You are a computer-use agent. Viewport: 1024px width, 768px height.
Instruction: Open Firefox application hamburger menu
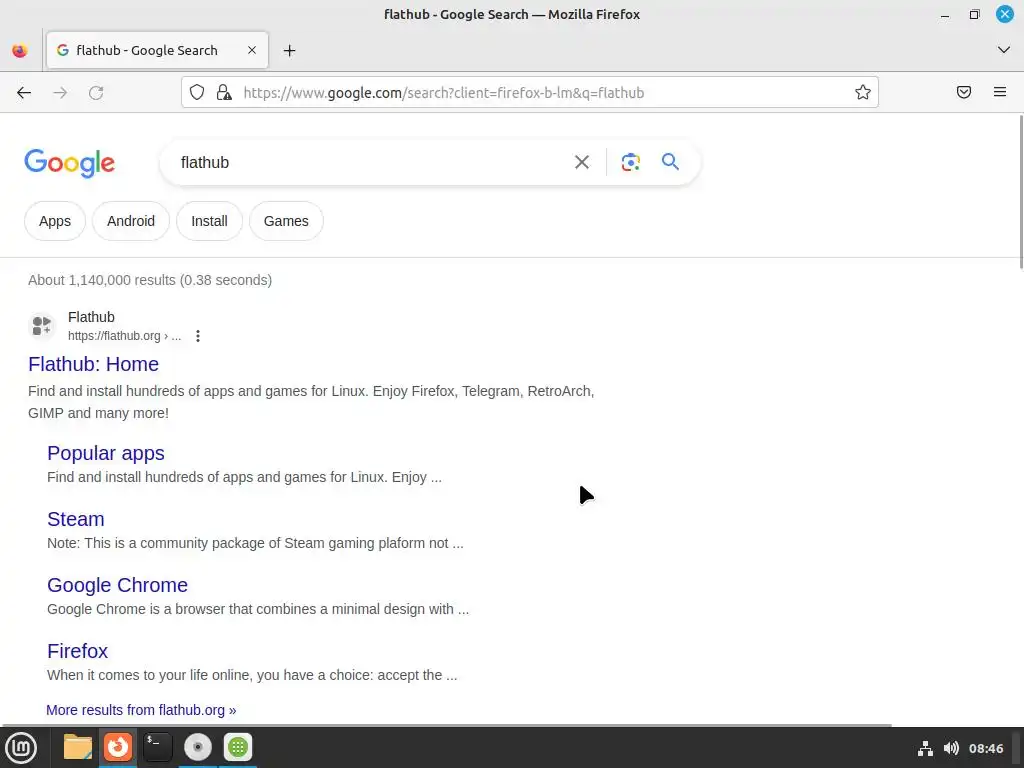1000,92
